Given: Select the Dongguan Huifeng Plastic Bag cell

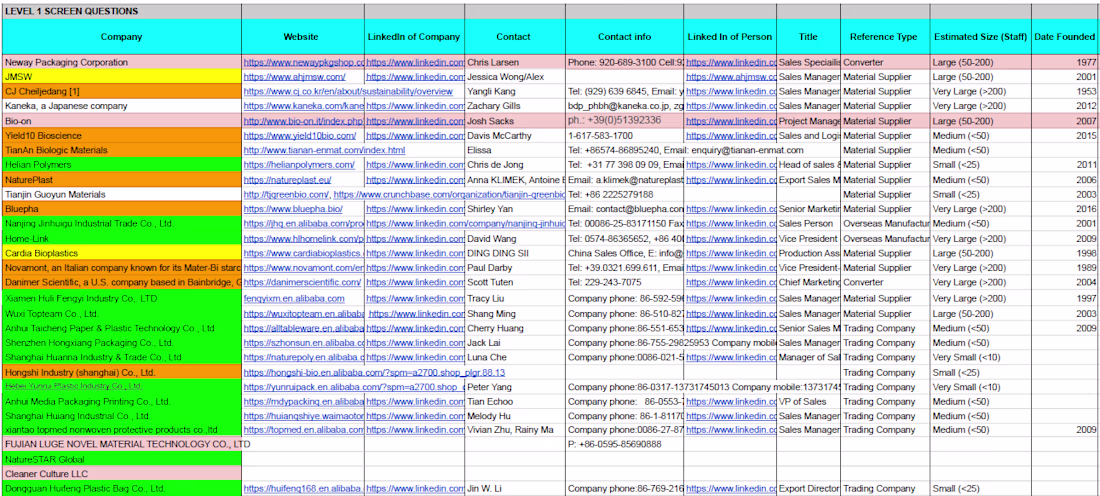Looking at the screenshot, I should tap(121, 488).
